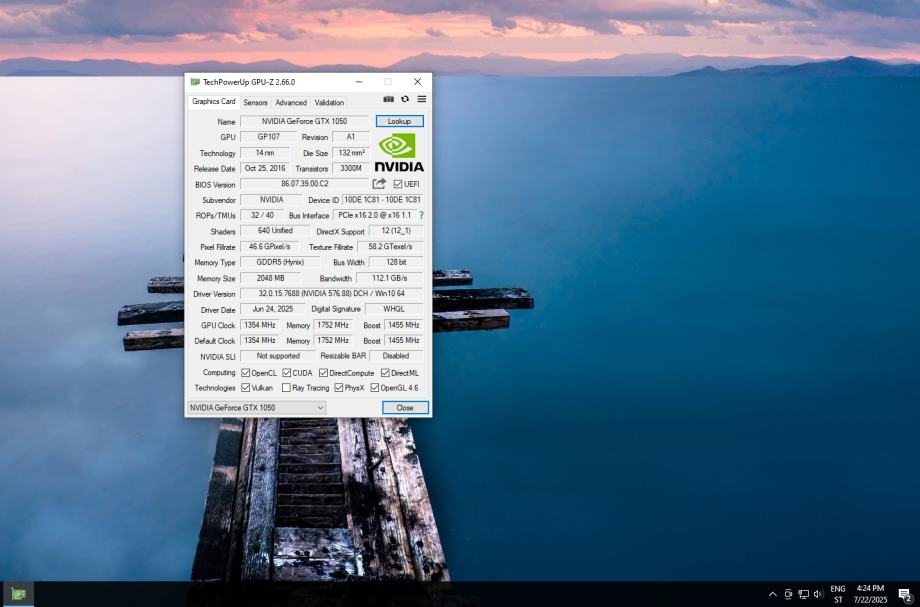Click the Lookup button
Screen dimensions: 920x607
(400, 121)
